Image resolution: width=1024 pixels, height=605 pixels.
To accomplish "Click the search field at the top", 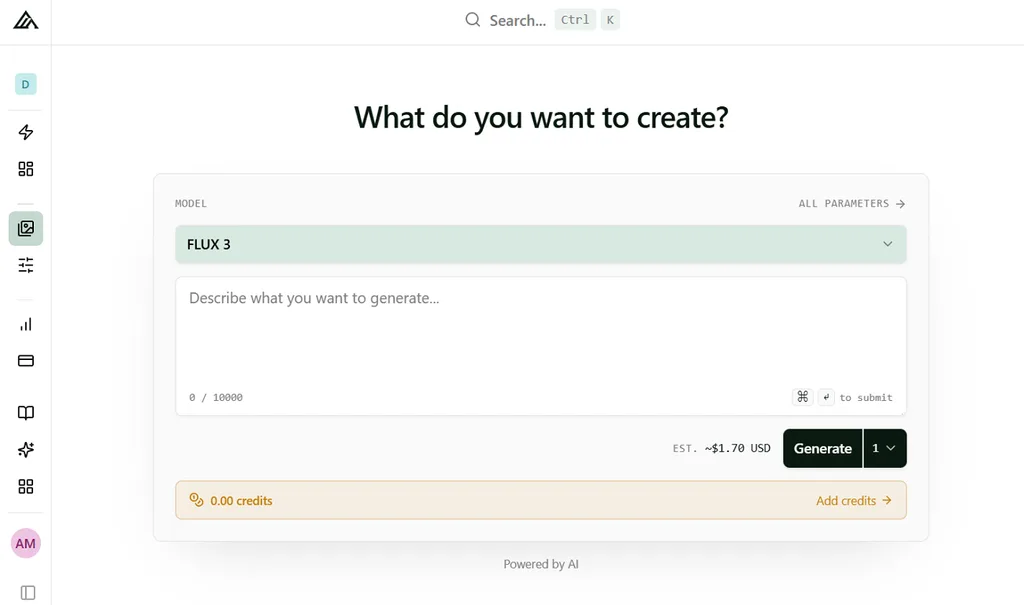I will click(x=541, y=20).
